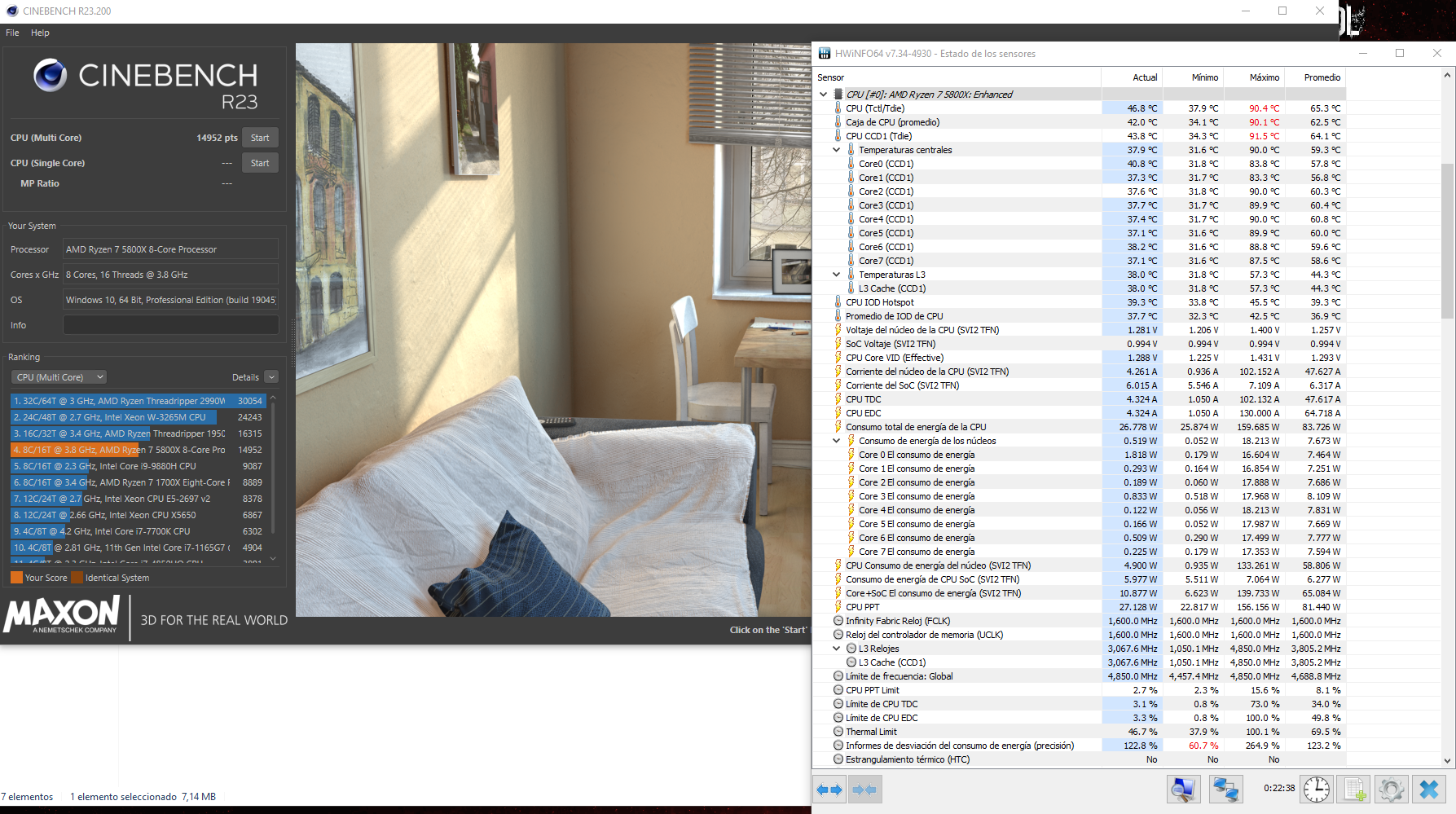The height and width of the screenshot is (814, 1456).
Task: Select Límite de frecuencia: Global row
Action: pos(1079,676)
